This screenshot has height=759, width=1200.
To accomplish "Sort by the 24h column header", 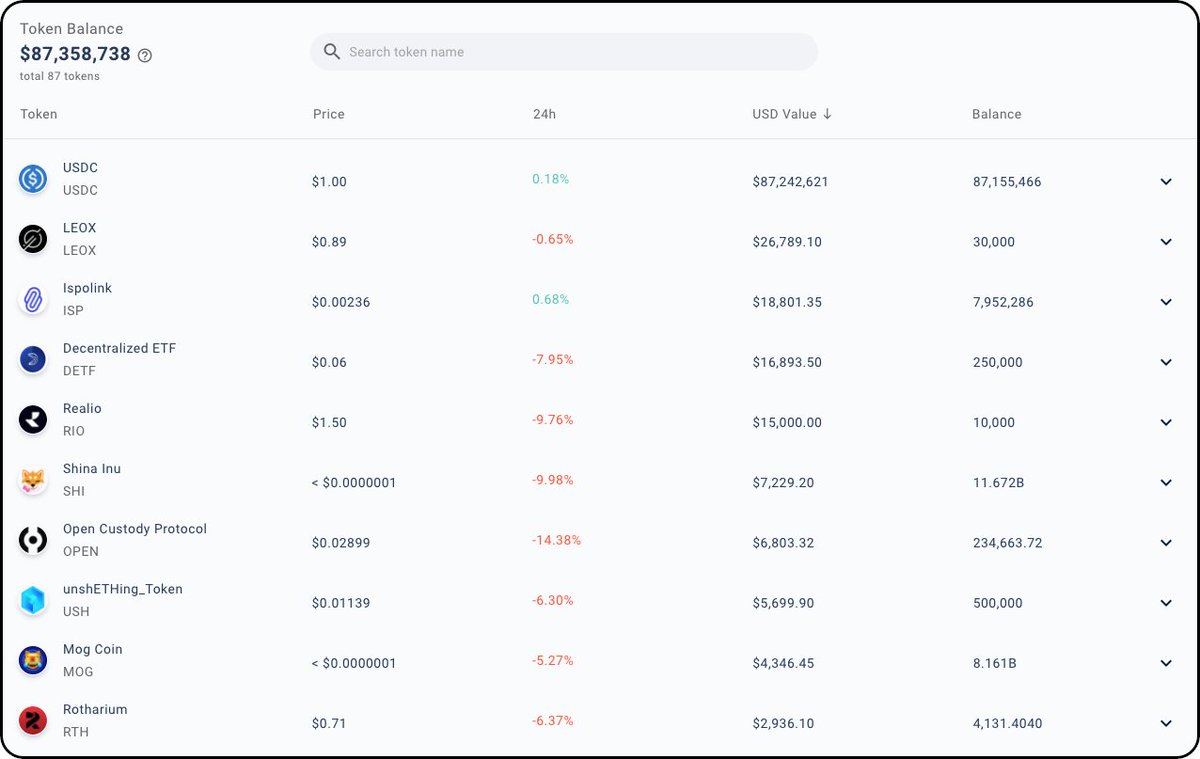I will click(544, 114).
